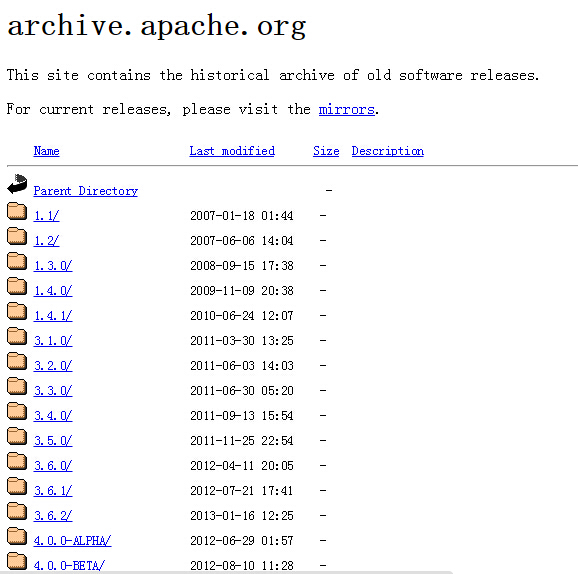Click the sentence about historical archive releases
The width and height of the screenshot is (578, 574).
pyautogui.click(x=273, y=75)
